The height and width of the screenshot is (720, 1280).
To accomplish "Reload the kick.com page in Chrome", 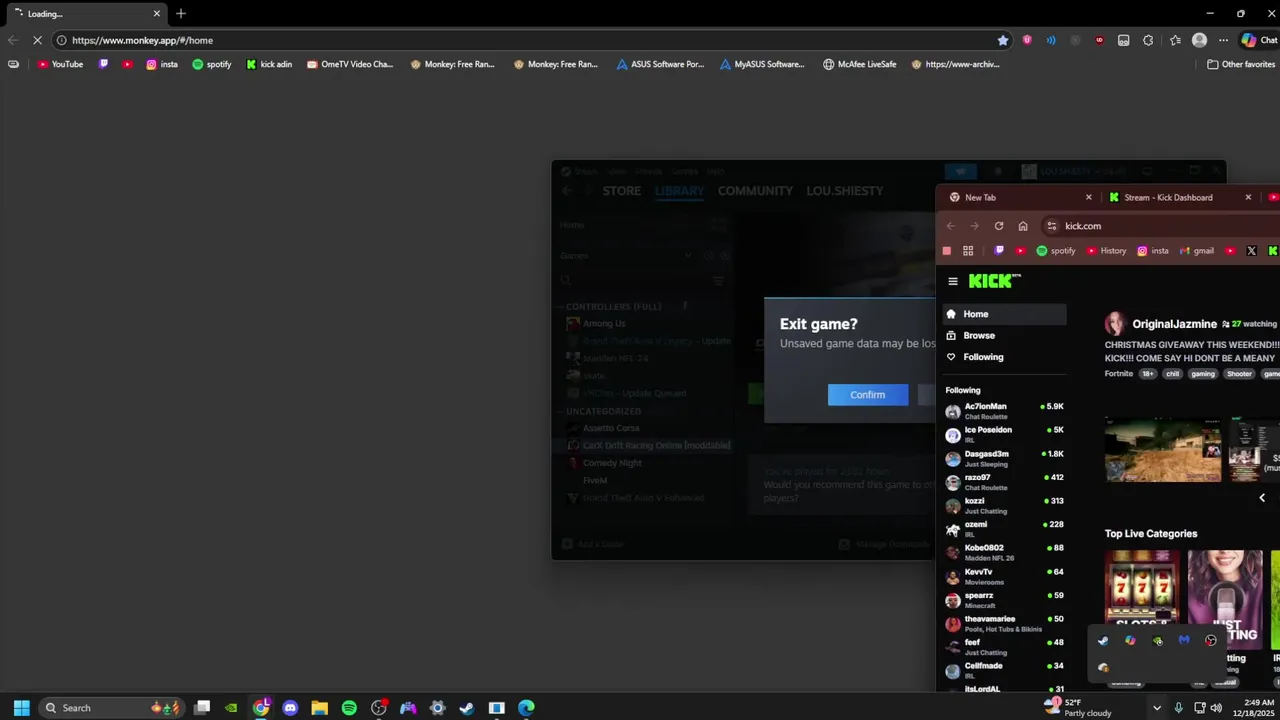I will (998, 226).
